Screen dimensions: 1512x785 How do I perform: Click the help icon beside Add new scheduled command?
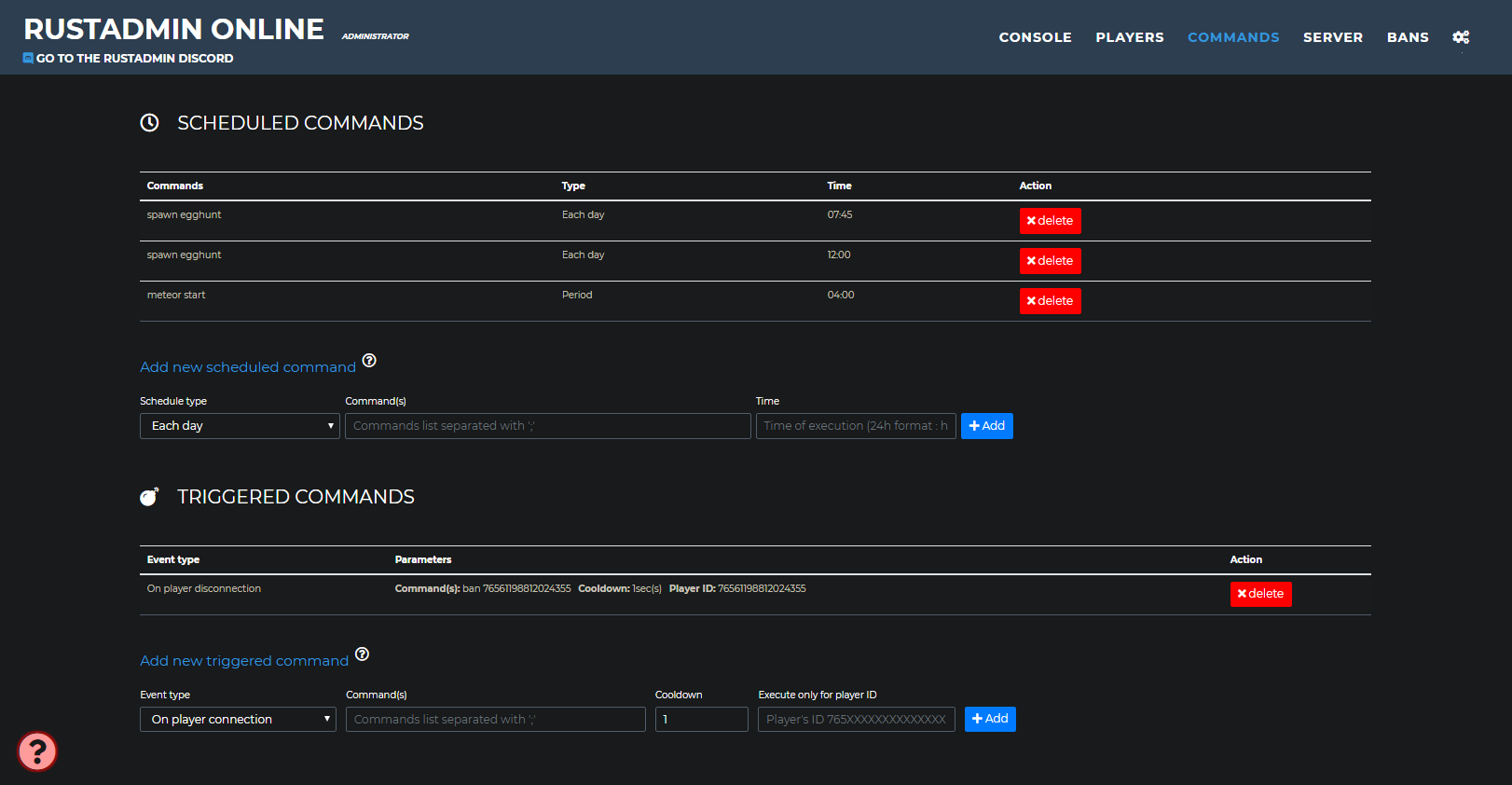tap(369, 361)
